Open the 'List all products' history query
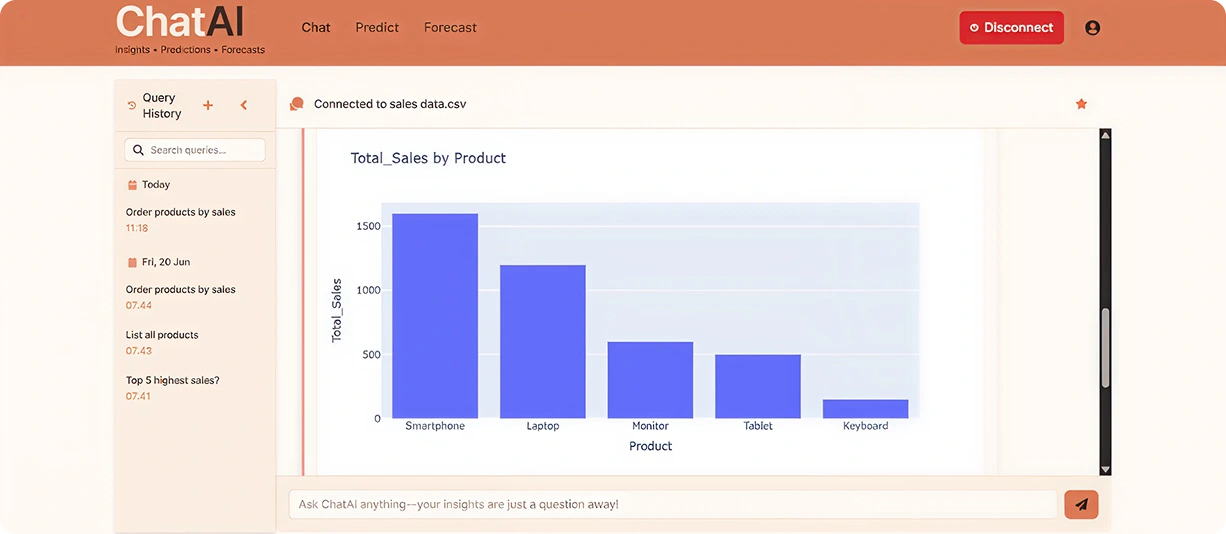 (x=162, y=335)
